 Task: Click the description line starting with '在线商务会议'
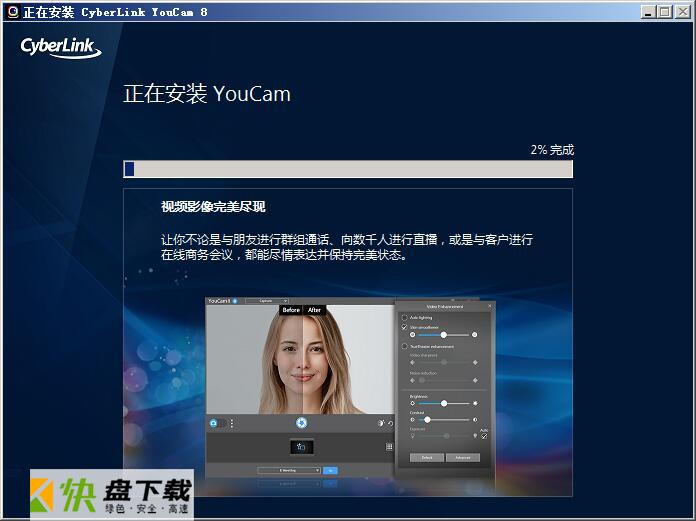284,255
